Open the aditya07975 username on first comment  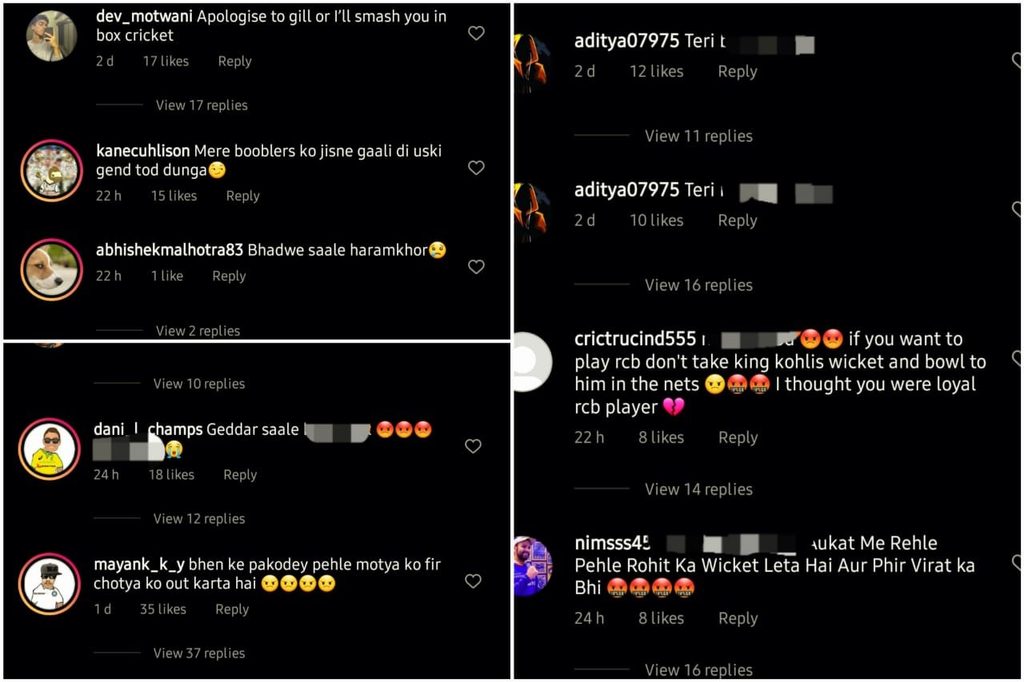click(627, 41)
